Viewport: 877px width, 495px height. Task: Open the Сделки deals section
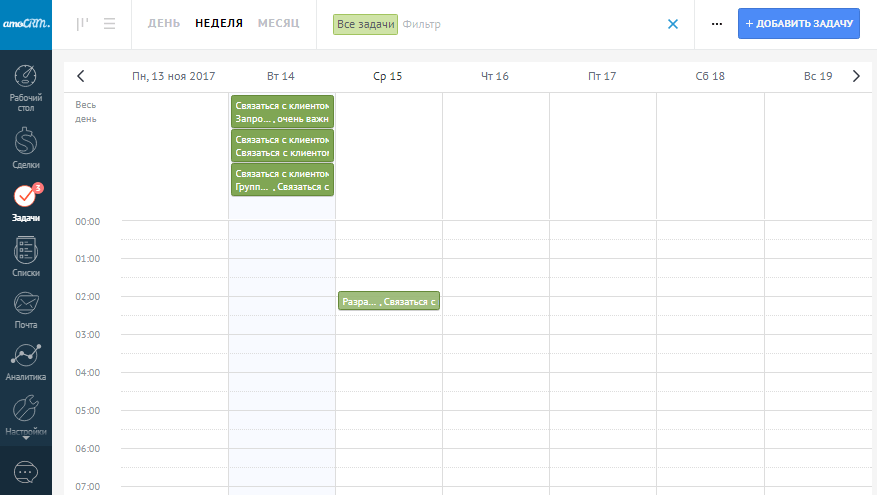click(26, 149)
